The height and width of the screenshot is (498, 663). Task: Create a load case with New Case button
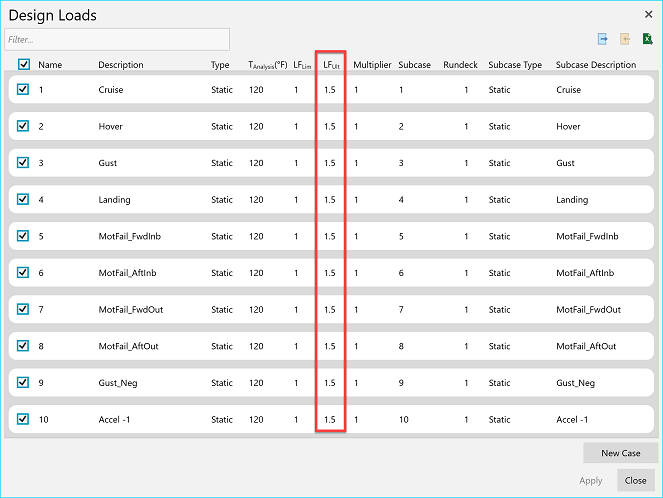(620, 453)
